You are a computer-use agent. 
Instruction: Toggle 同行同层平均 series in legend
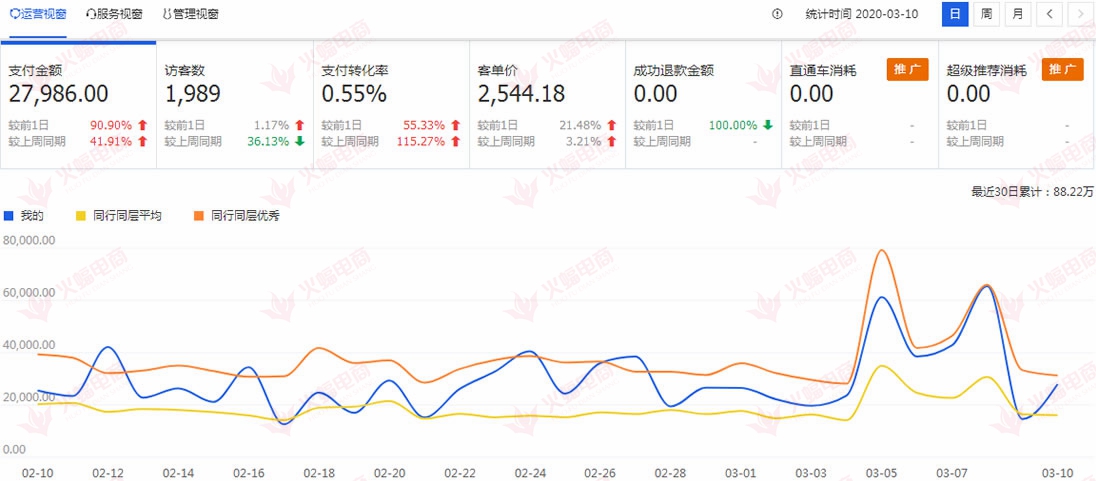[119, 216]
